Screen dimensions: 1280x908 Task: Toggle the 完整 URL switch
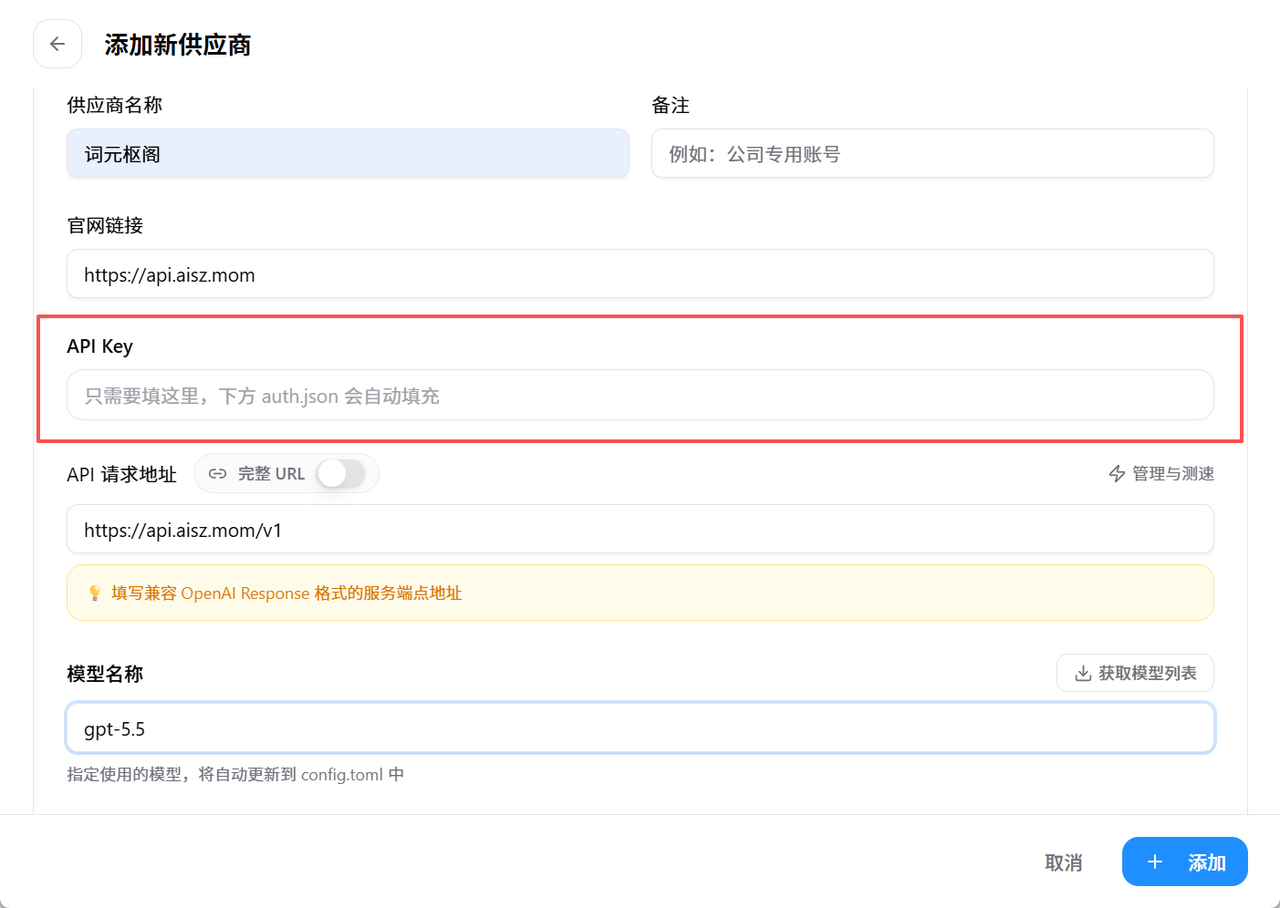pyautogui.click(x=341, y=474)
